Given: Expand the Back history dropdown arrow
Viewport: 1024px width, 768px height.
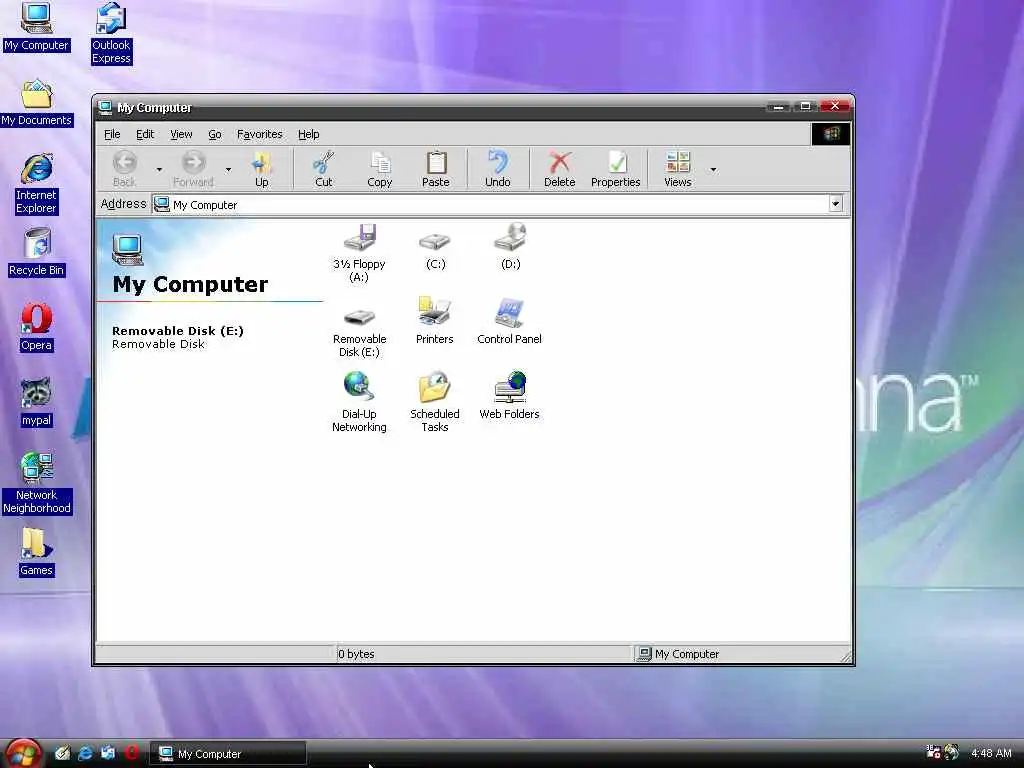Looking at the screenshot, I should [159, 170].
